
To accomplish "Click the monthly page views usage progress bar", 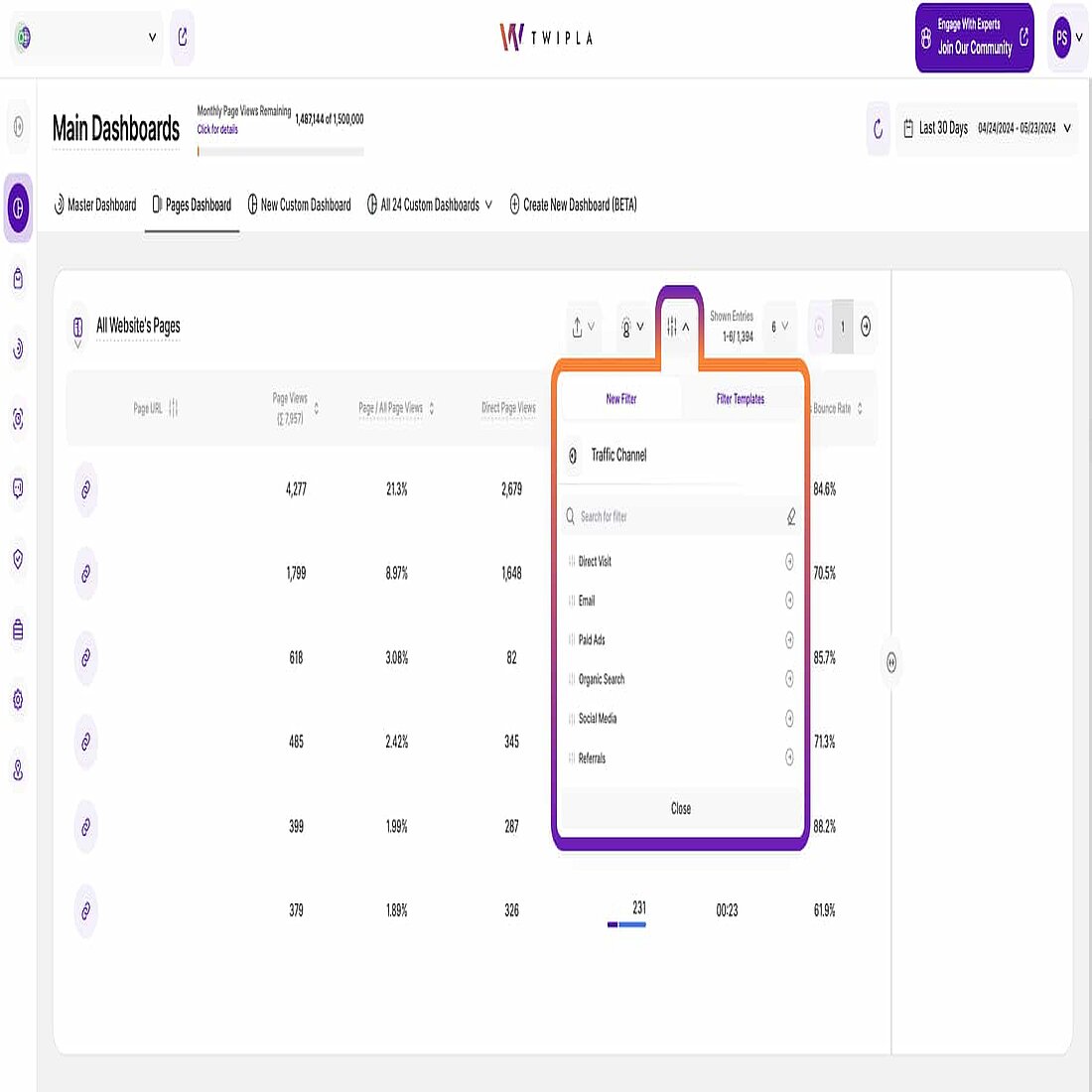I will tap(281, 151).
